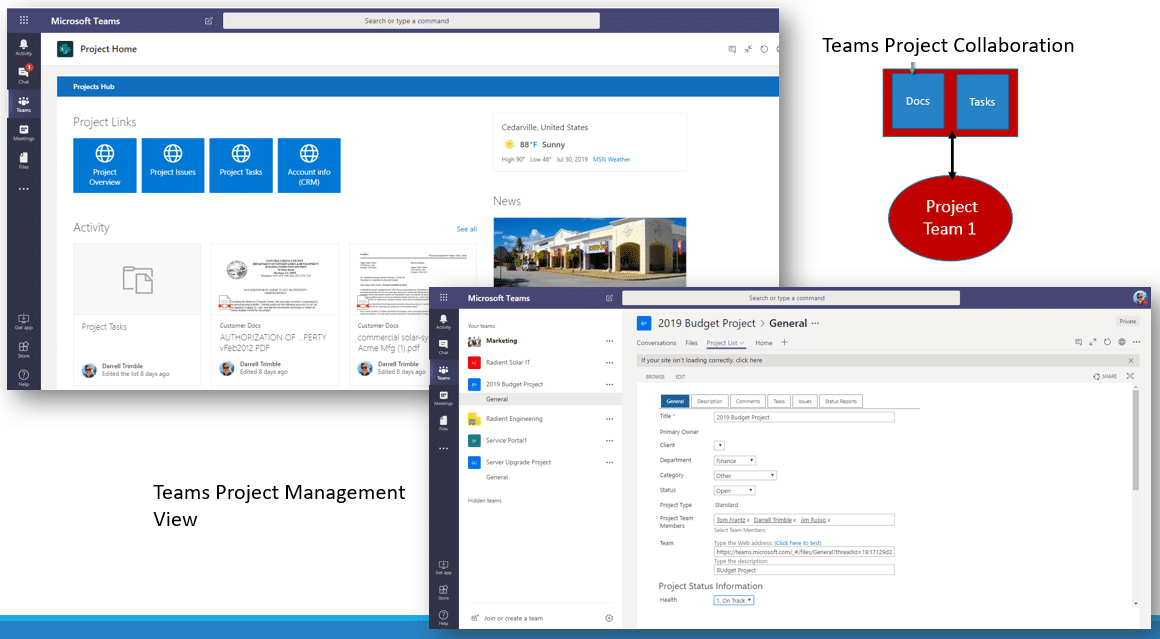
Task: Dismiss the site loading notification banner
Action: [x=1131, y=360]
